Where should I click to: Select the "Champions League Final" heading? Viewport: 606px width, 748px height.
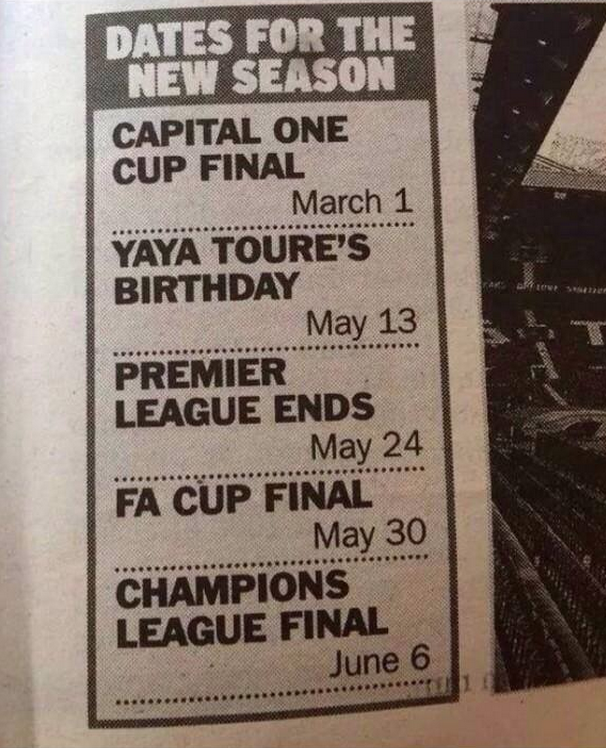coord(251,605)
